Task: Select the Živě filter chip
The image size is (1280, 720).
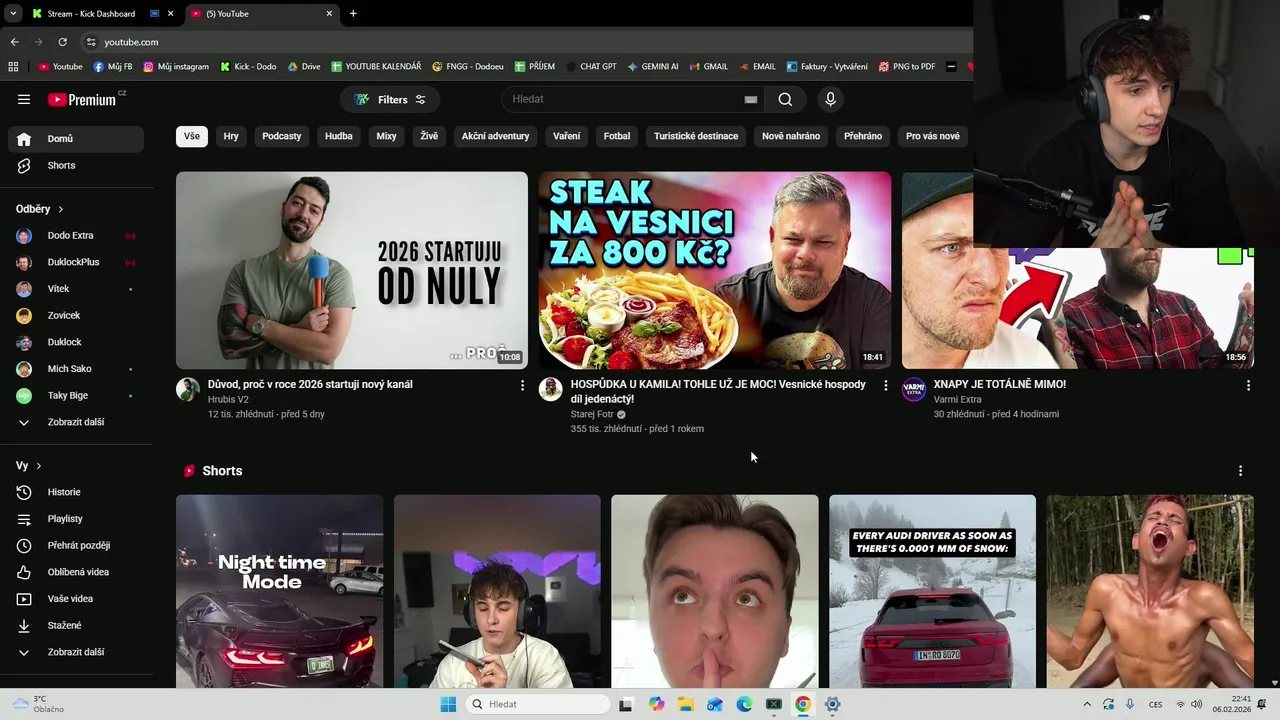Action: 429,136
